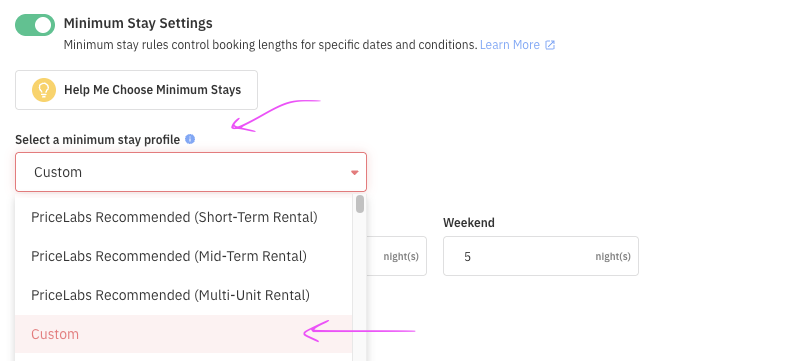This screenshot has height=361, width=811.
Task: Click the dropdown list scrollbar thumb
Action: [x=359, y=204]
